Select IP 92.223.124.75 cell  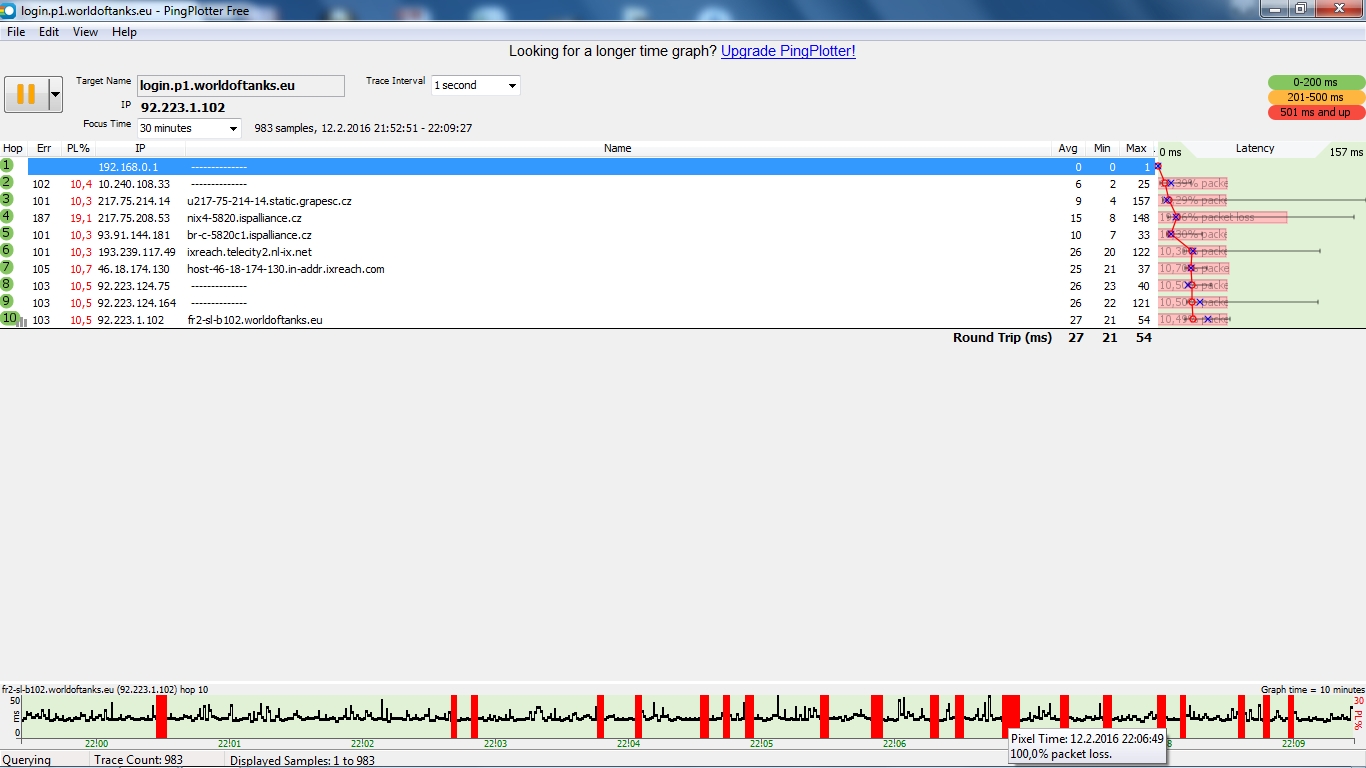point(134,286)
